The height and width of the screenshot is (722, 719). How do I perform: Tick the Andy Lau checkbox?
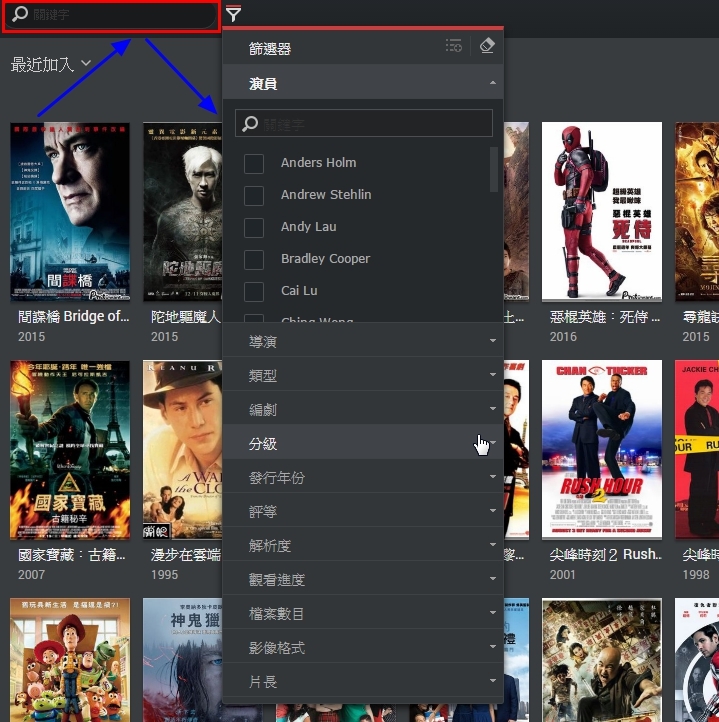pos(254,227)
